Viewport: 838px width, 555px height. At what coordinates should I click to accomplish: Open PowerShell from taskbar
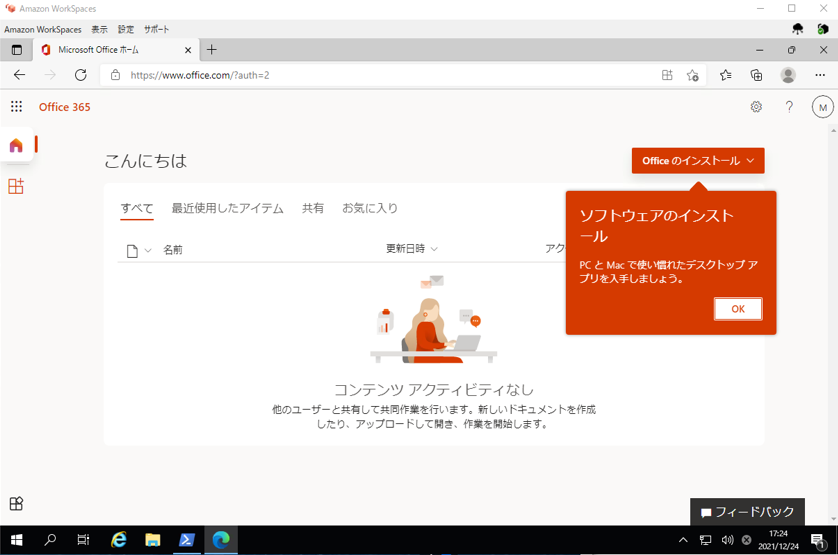pos(187,540)
